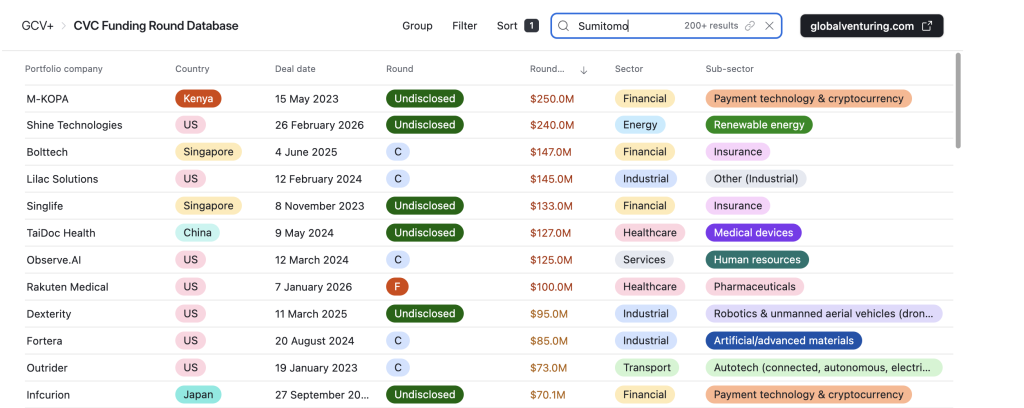Click the sort descending arrow on Round column
This screenshot has width=1024, height=408.
(x=584, y=70)
